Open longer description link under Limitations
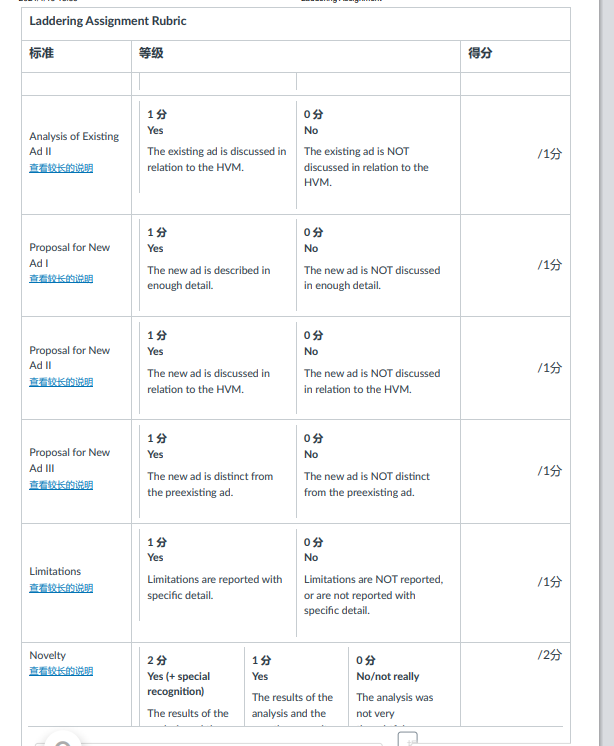614x746 pixels. pos(61,588)
